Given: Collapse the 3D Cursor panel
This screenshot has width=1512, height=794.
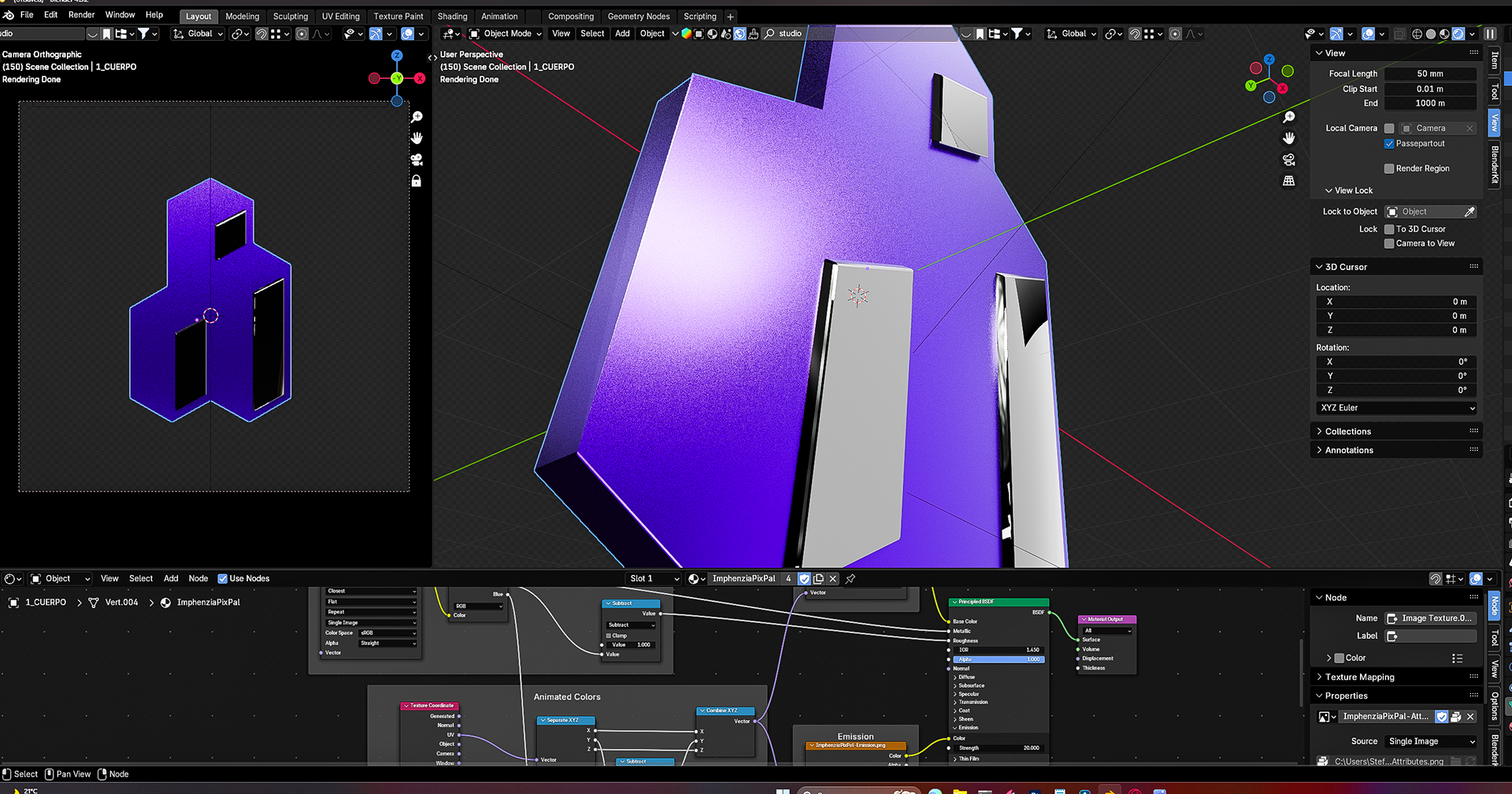Looking at the screenshot, I should click(x=1345, y=267).
